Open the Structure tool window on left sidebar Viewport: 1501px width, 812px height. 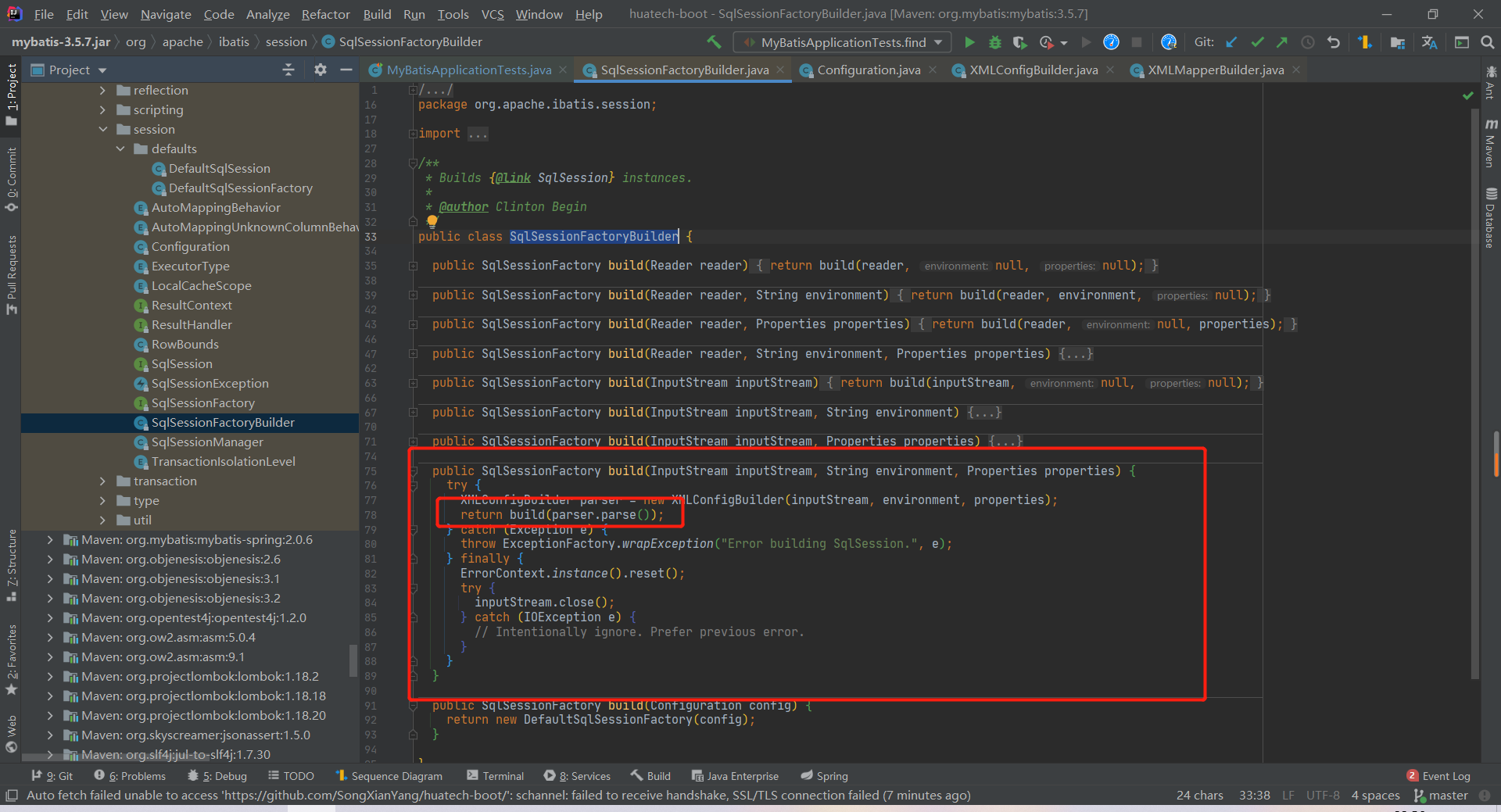[12, 564]
